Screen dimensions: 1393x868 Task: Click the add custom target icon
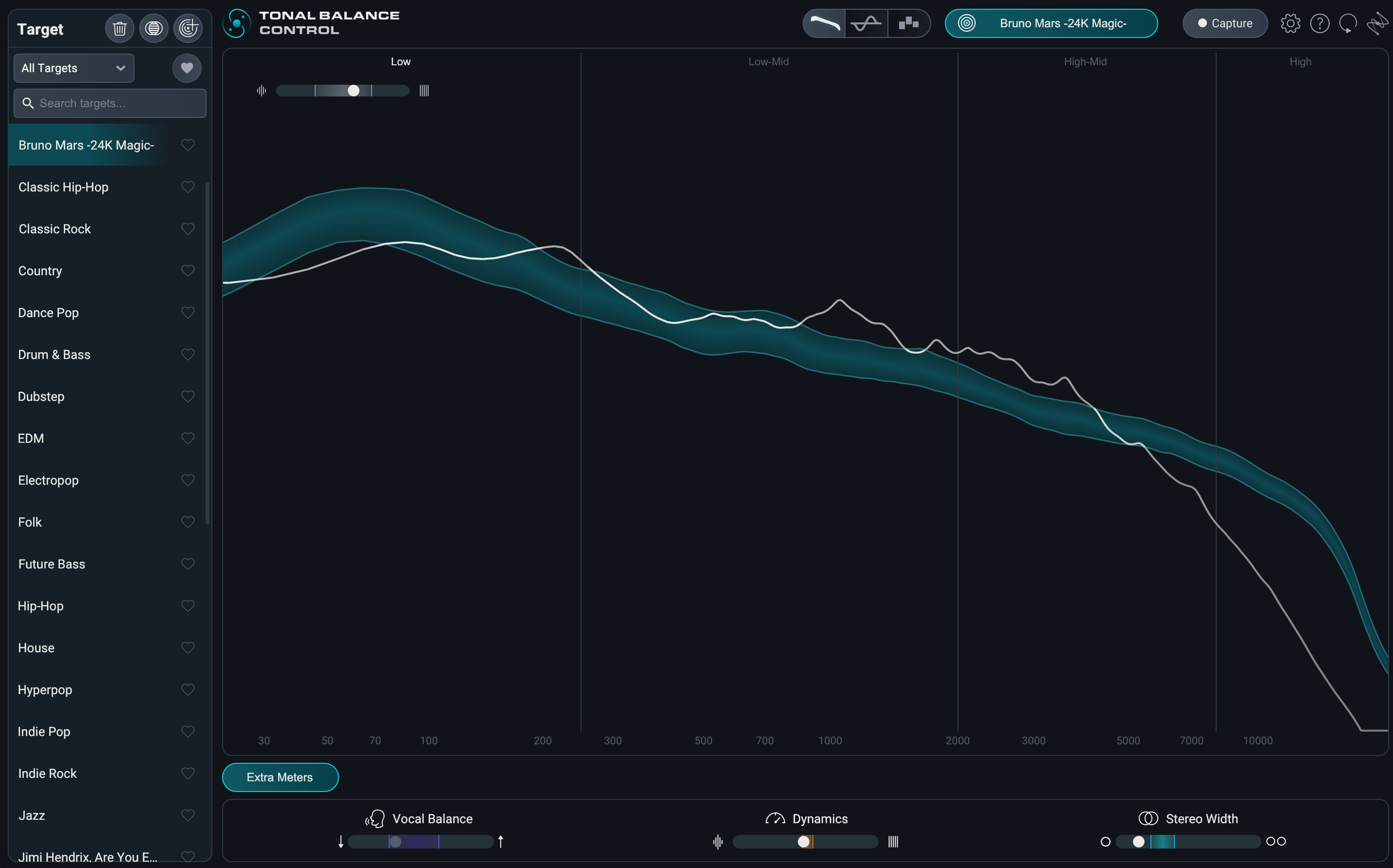tap(188, 29)
